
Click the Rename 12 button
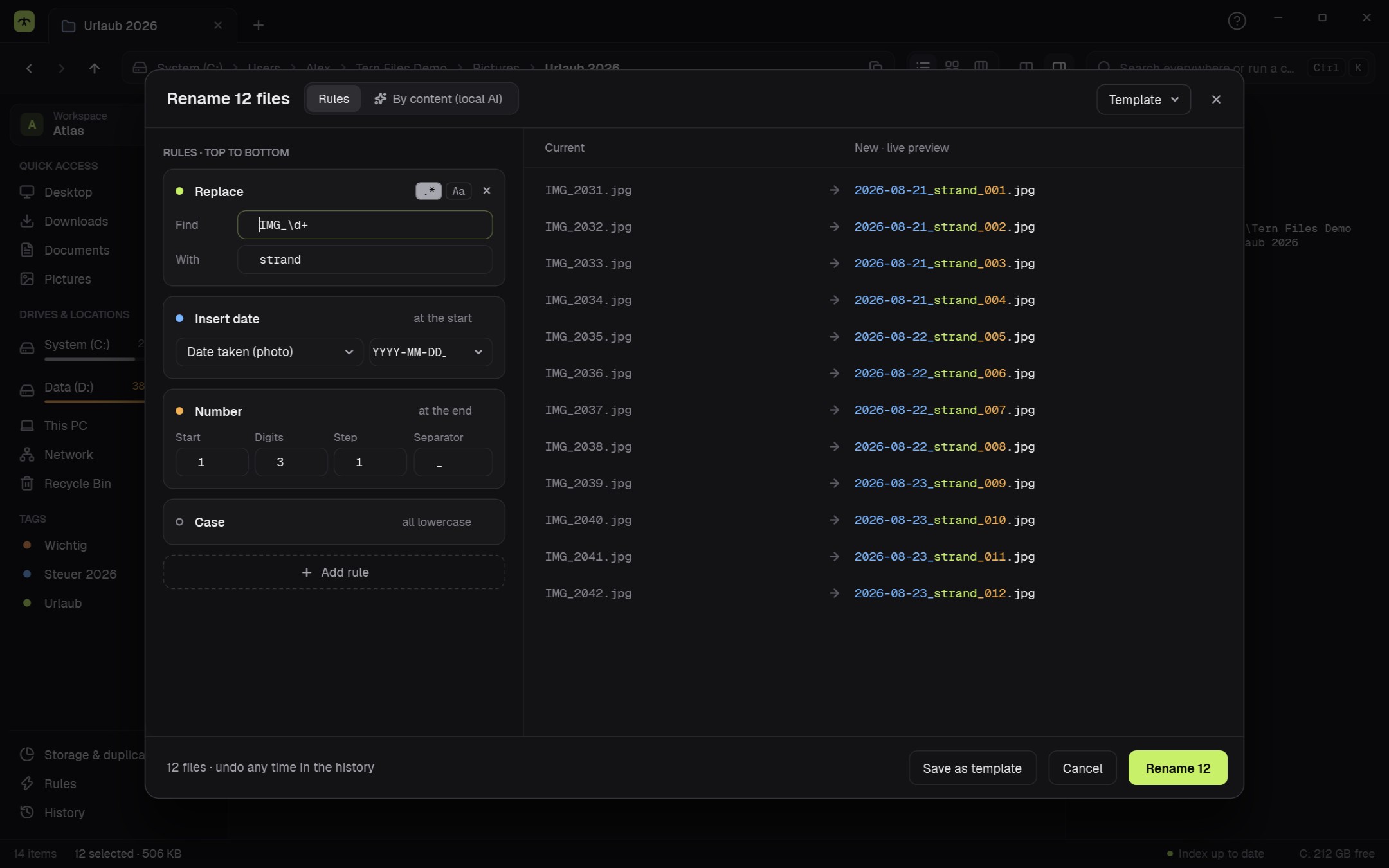point(1177,768)
